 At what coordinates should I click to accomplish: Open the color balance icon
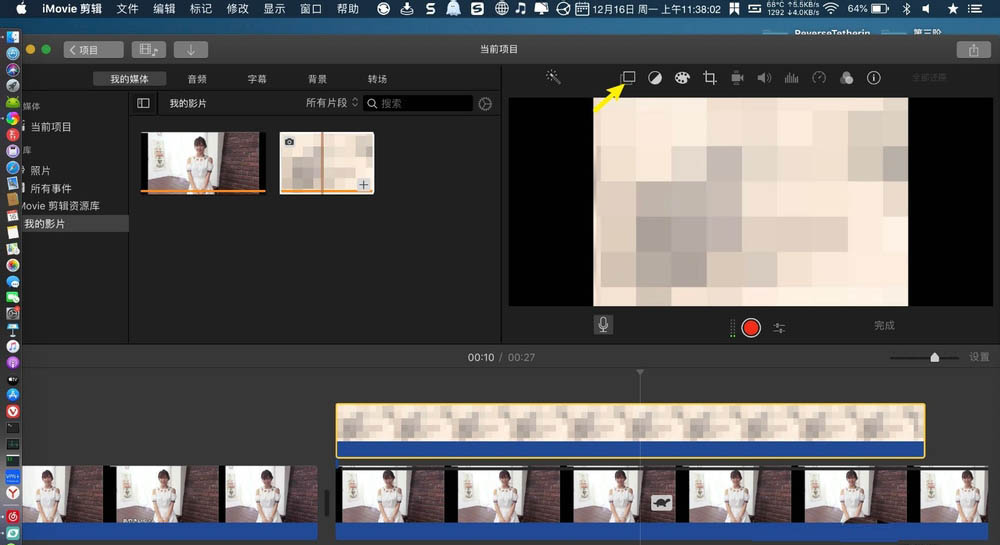(x=655, y=78)
